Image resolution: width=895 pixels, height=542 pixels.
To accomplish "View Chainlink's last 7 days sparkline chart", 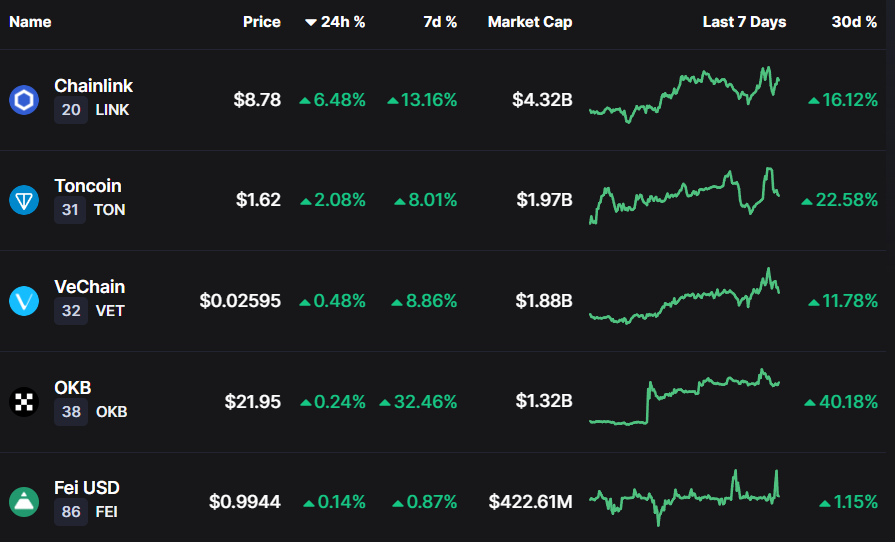I will (685, 96).
